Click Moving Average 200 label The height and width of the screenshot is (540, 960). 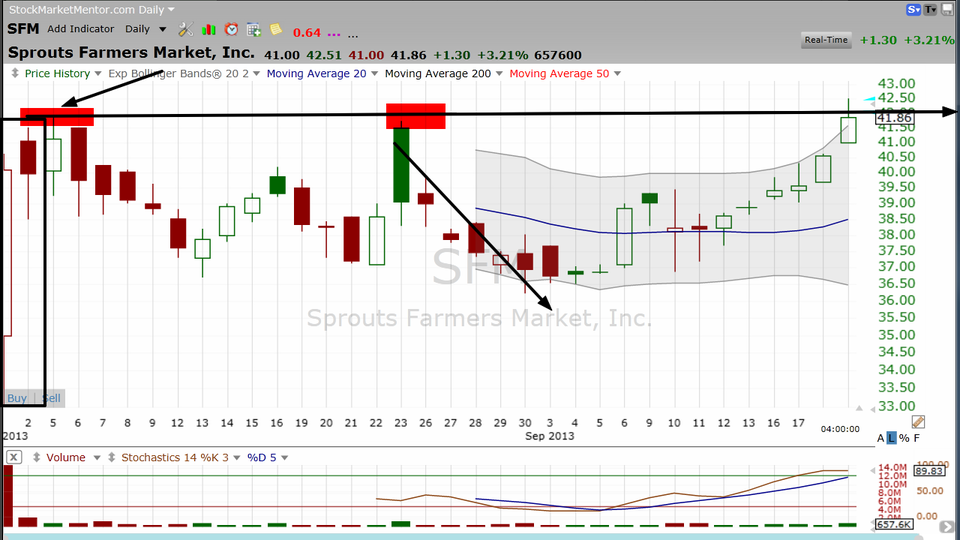click(438, 73)
